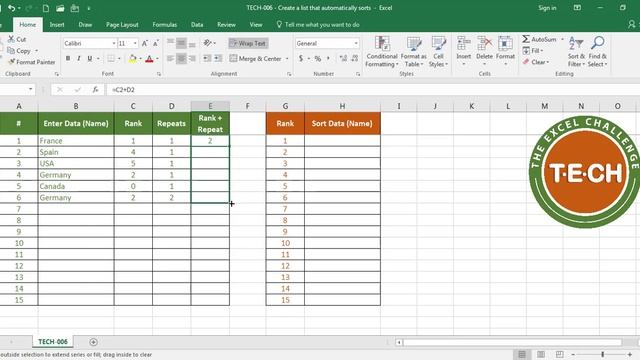Click the New document icon in quick access

coord(46,8)
